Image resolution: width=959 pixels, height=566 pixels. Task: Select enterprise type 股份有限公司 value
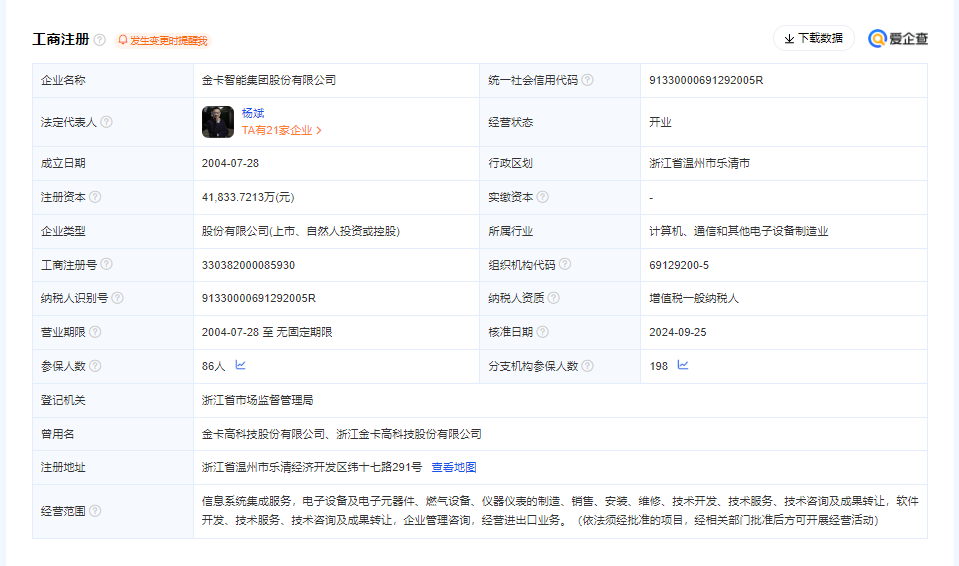[300, 231]
